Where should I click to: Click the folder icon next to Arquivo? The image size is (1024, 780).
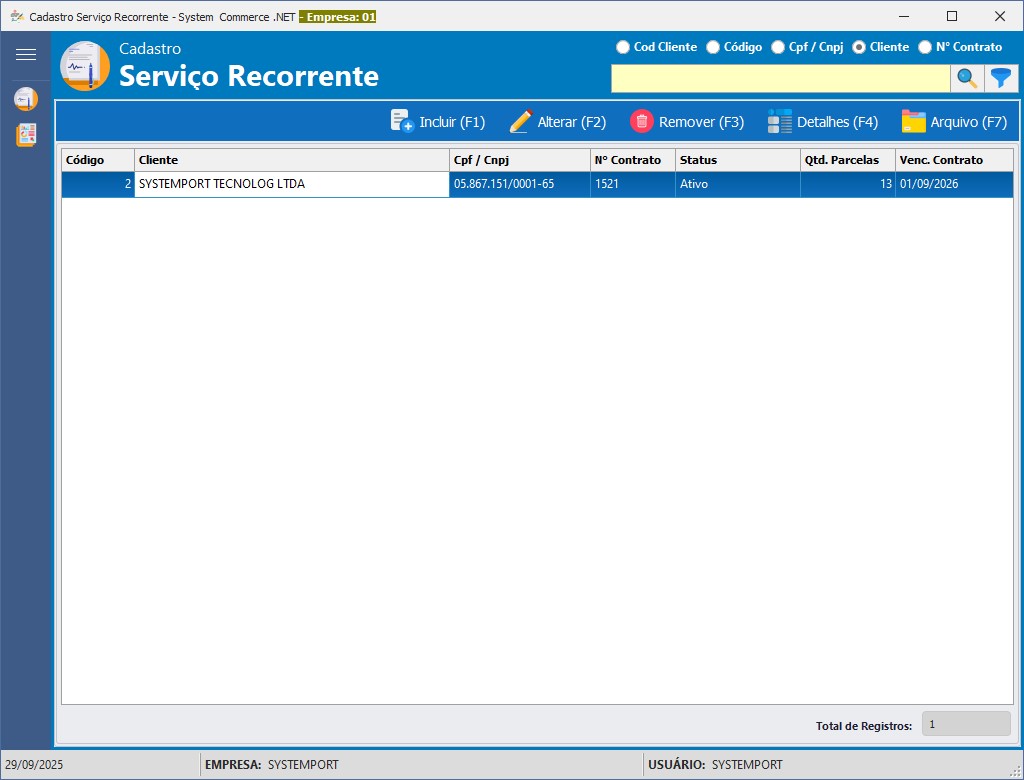pos(914,121)
